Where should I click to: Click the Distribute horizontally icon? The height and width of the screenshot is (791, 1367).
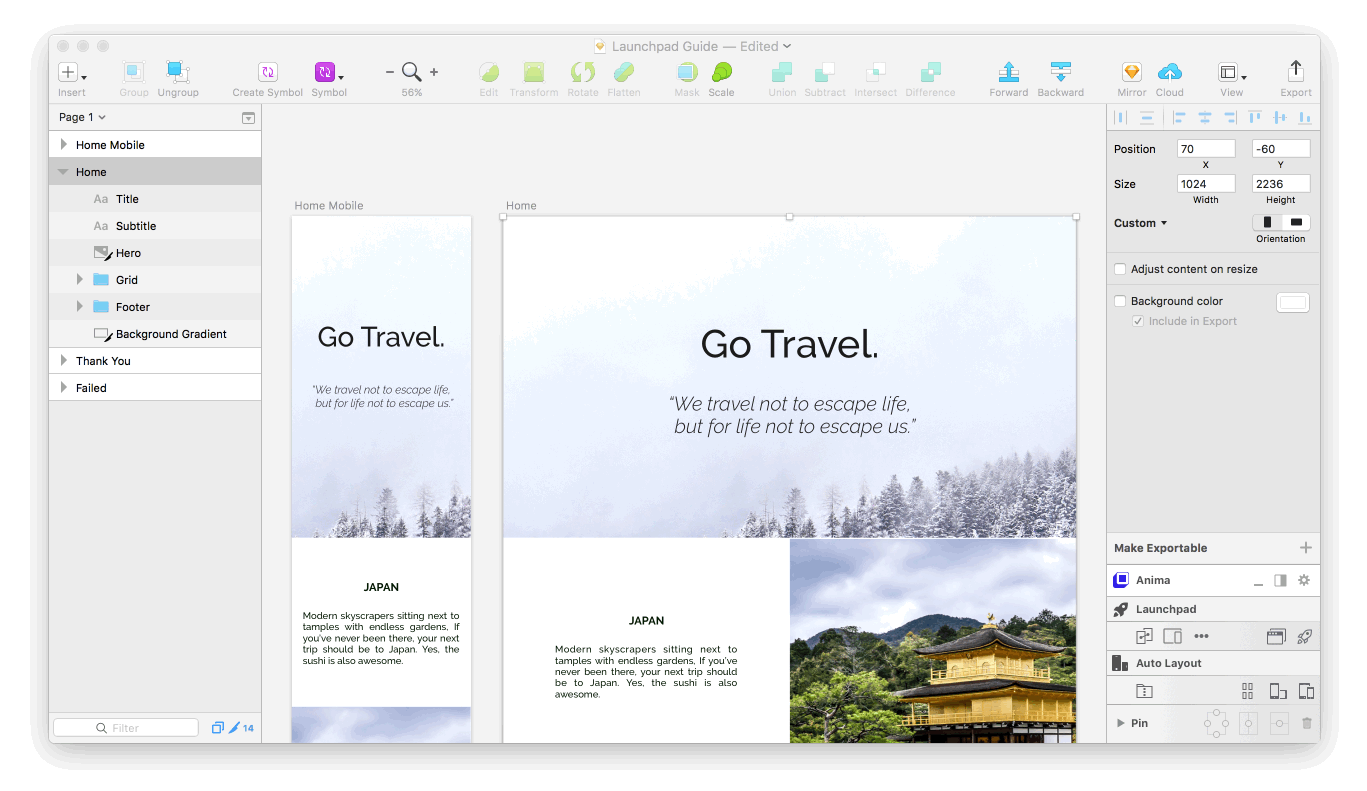coord(1121,118)
